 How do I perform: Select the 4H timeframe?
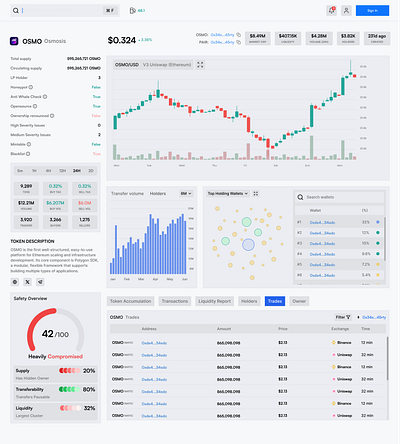pyautogui.click(x=48, y=171)
